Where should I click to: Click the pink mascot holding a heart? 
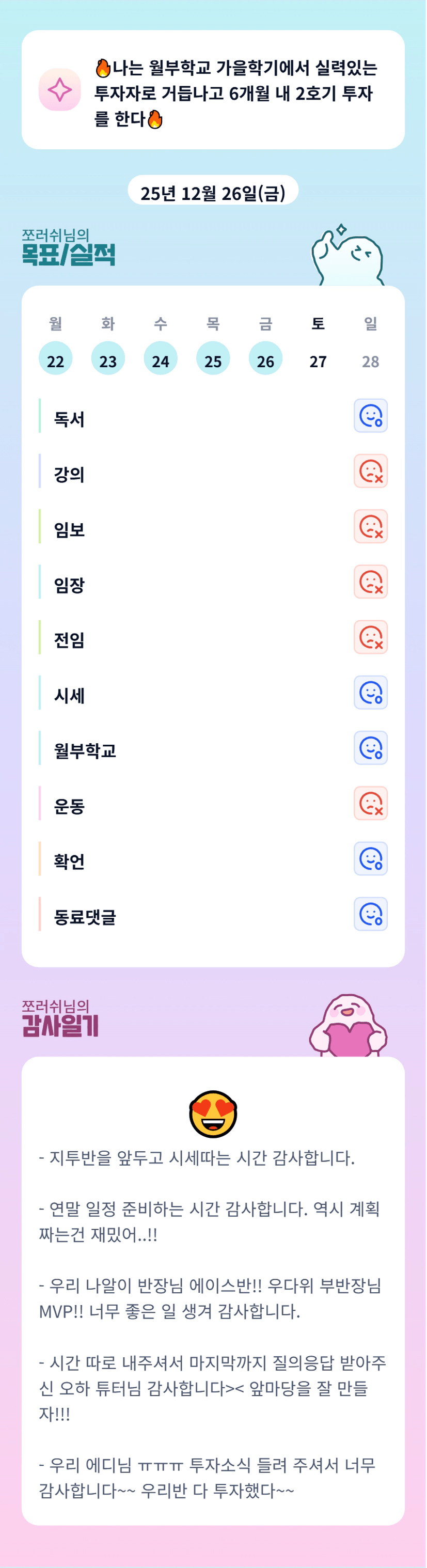[348, 1026]
